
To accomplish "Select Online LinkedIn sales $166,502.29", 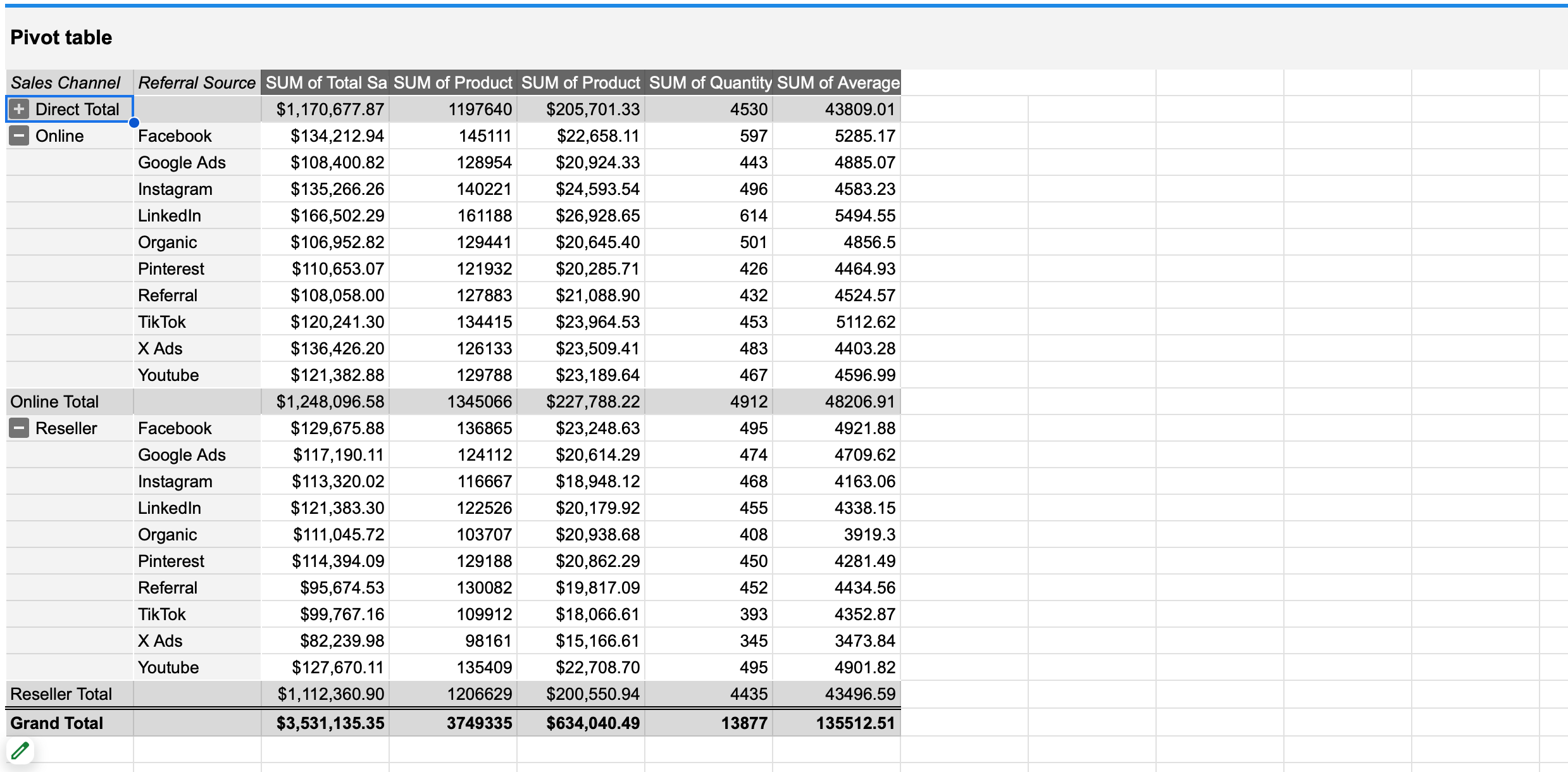I will 325,216.
